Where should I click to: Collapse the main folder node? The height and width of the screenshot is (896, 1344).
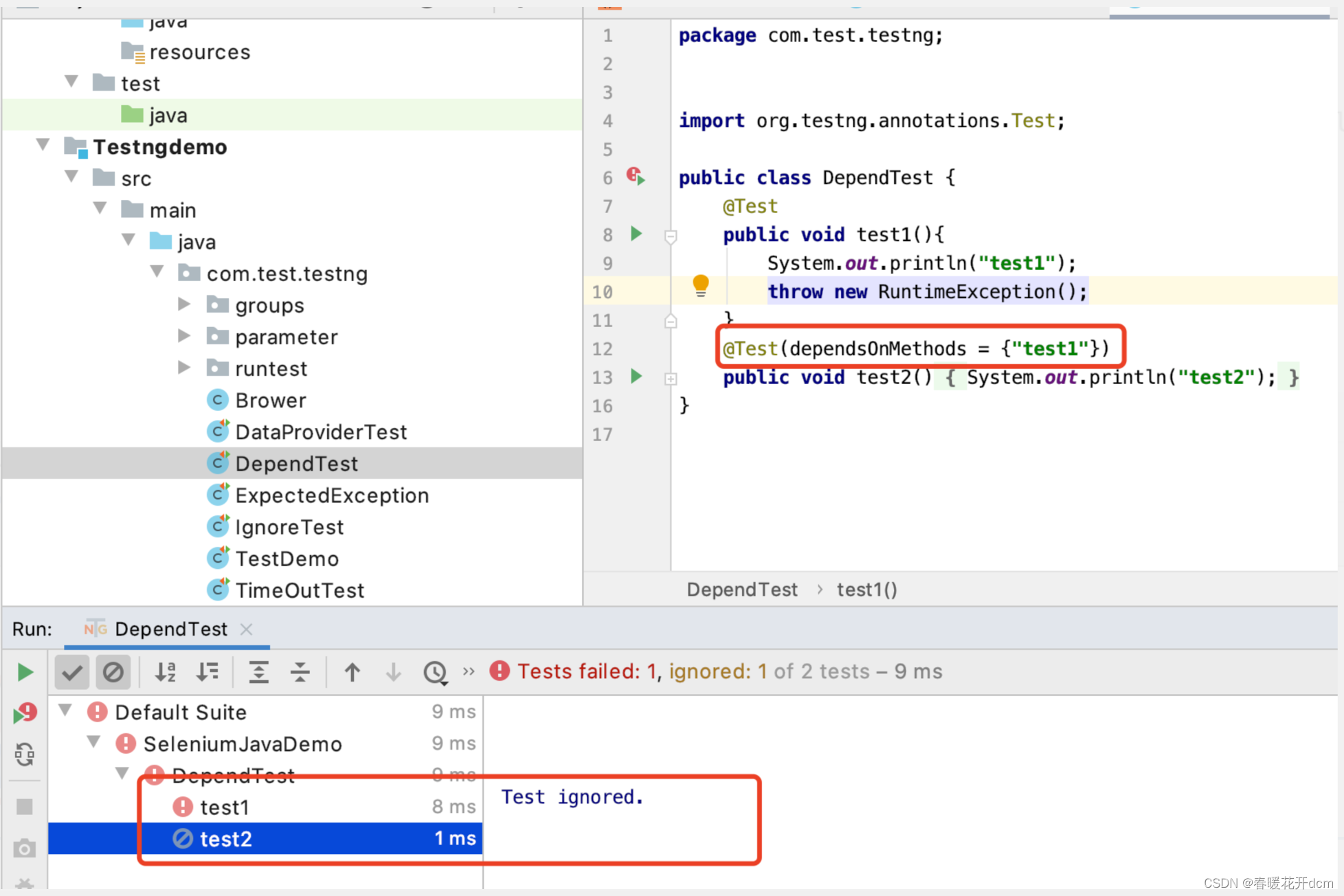click(100, 208)
